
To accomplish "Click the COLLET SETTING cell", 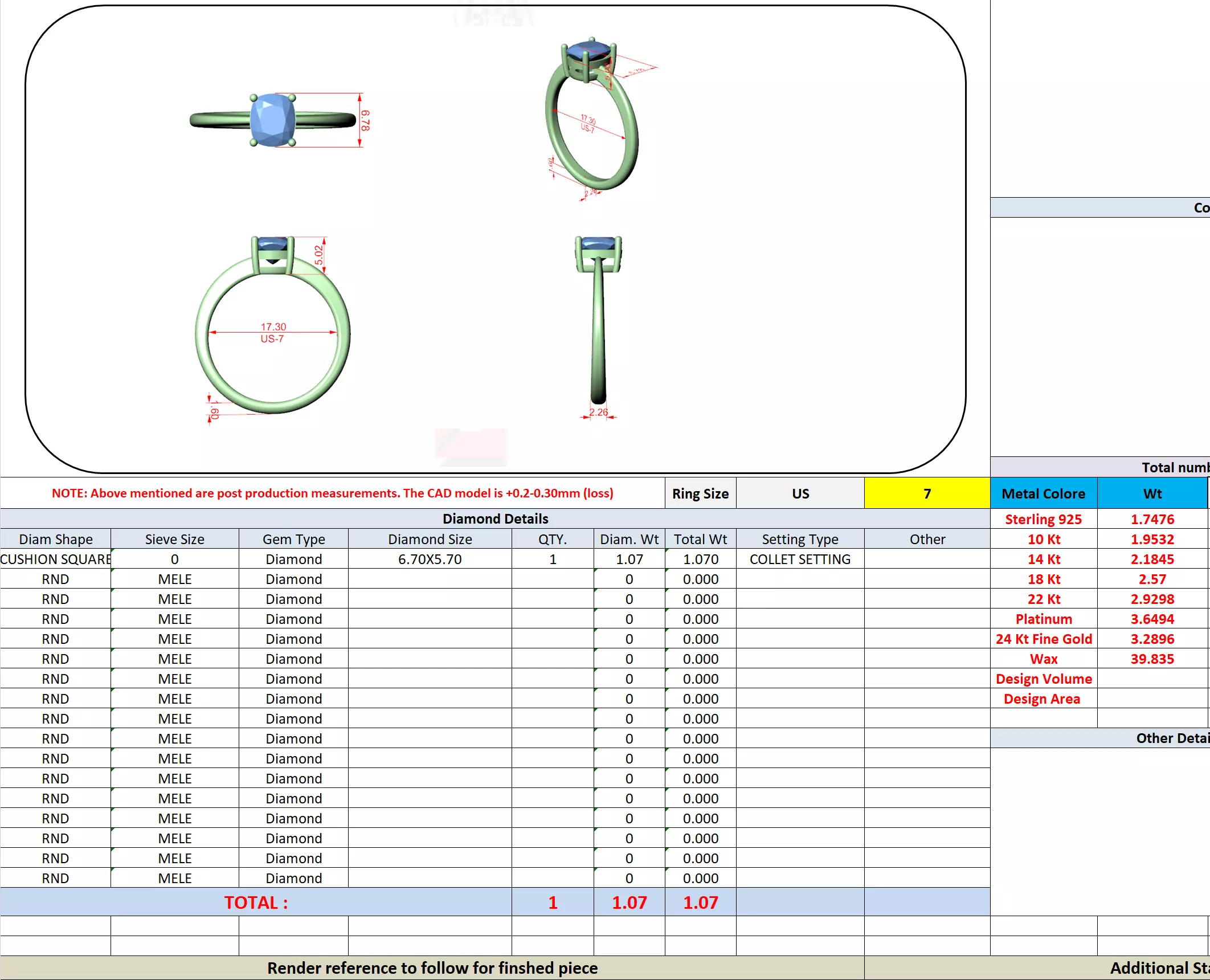I will tap(799, 559).
